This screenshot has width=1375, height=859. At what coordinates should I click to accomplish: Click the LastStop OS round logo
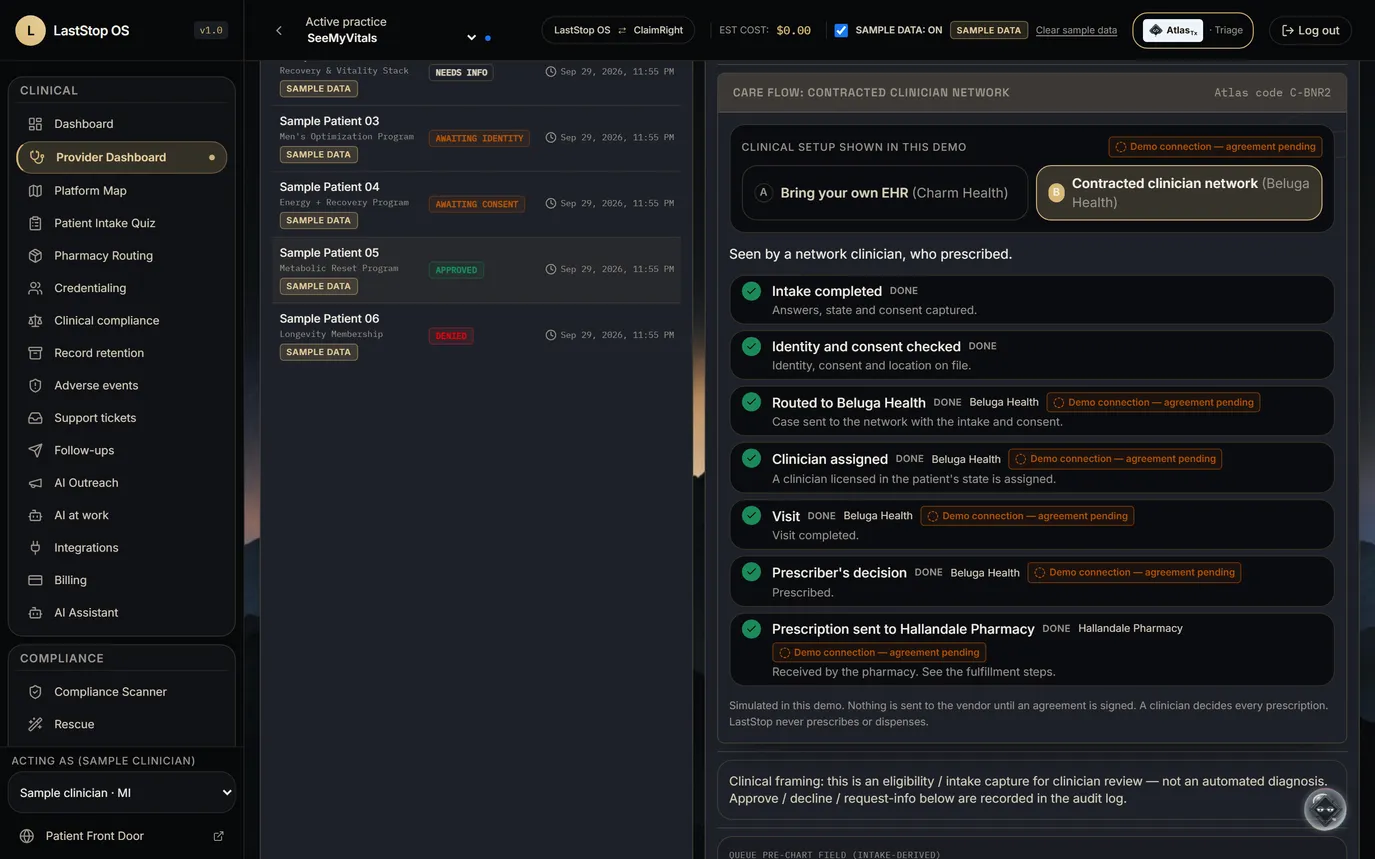point(30,30)
